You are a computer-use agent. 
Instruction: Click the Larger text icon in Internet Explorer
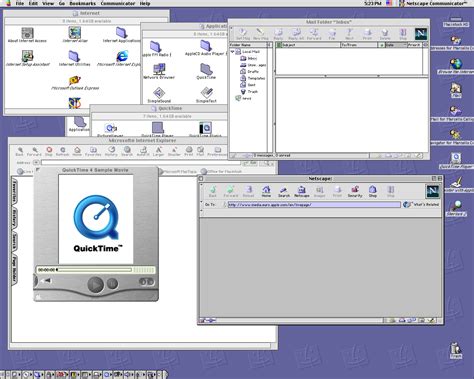[158, 151]
